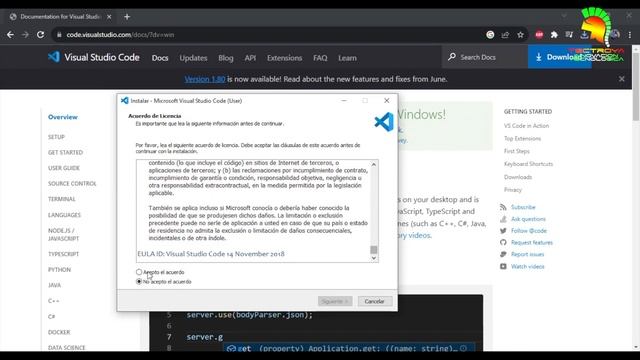Open Top Extensions link
Screen dimensions: 640x360
[x=522, y=138]
